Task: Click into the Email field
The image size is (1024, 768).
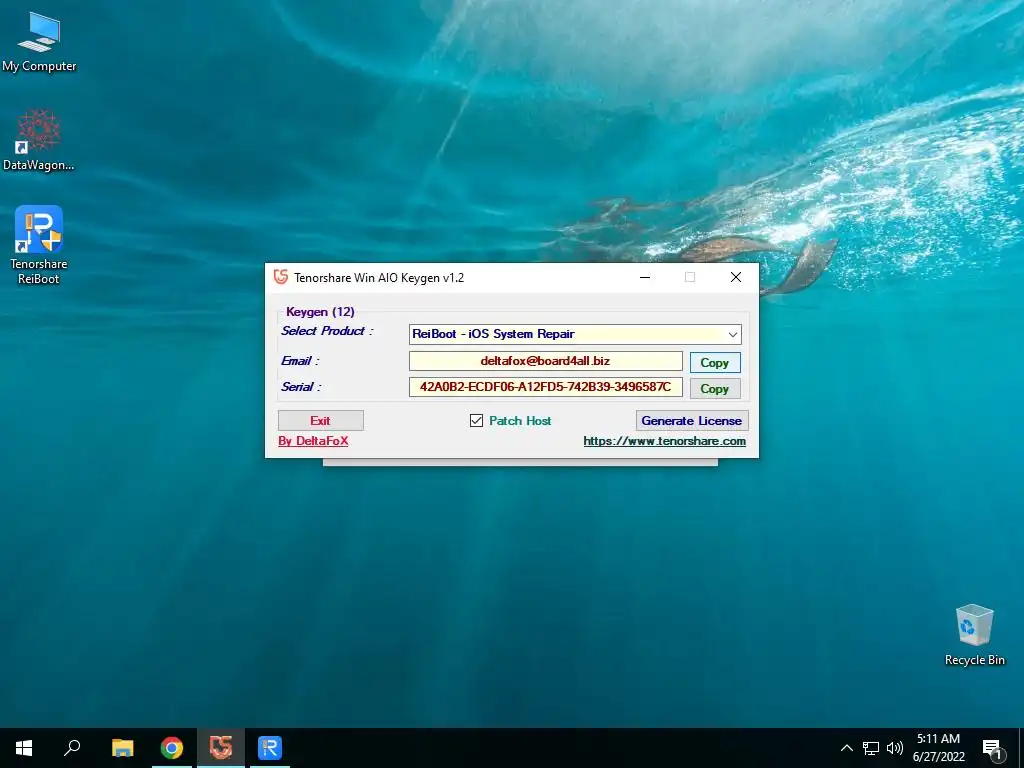Action: (x=545, y=361)
